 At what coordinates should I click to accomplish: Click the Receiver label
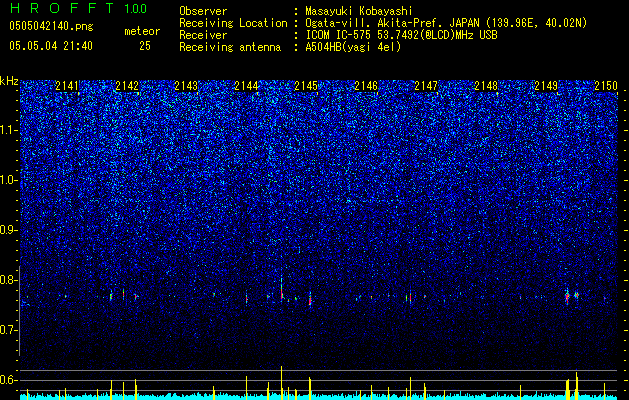(203, 35)
